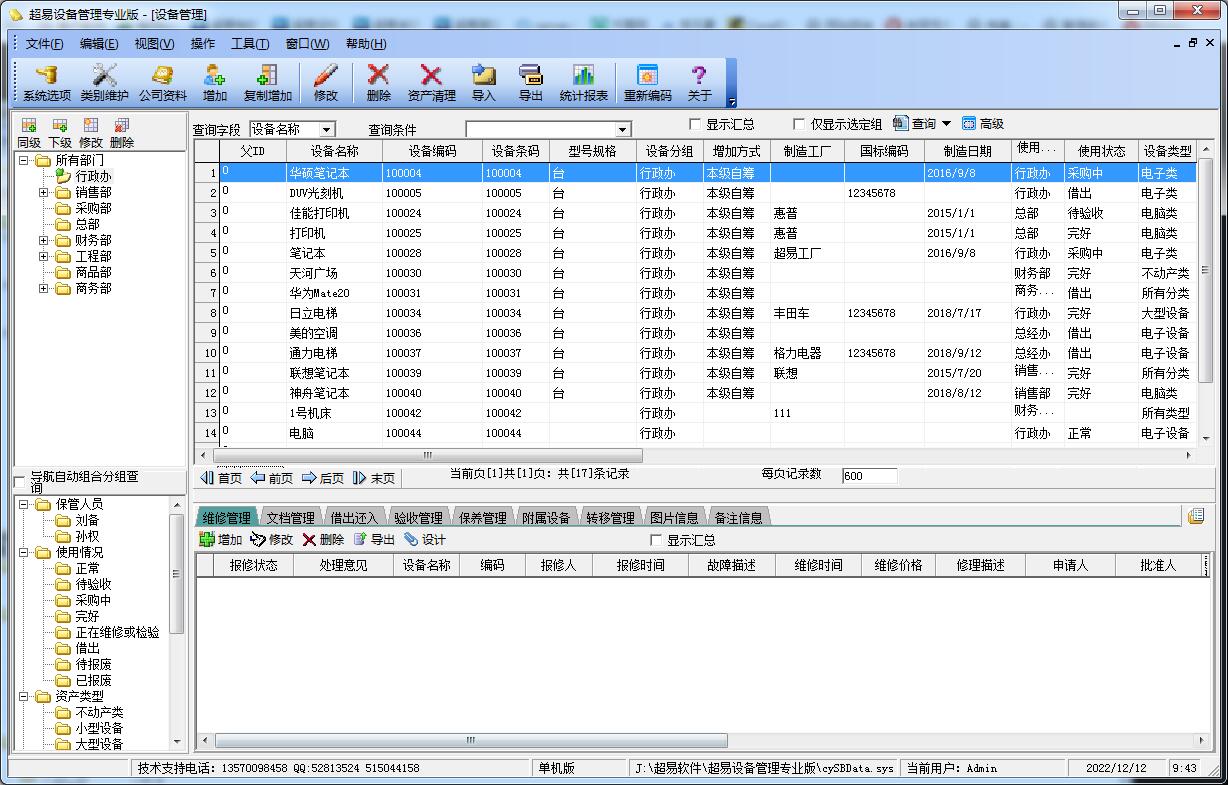Check 导航自动组合分组查询 checkbox
Image resolution: width=1228 pixels, height=785 pixels.
point(20,482)
